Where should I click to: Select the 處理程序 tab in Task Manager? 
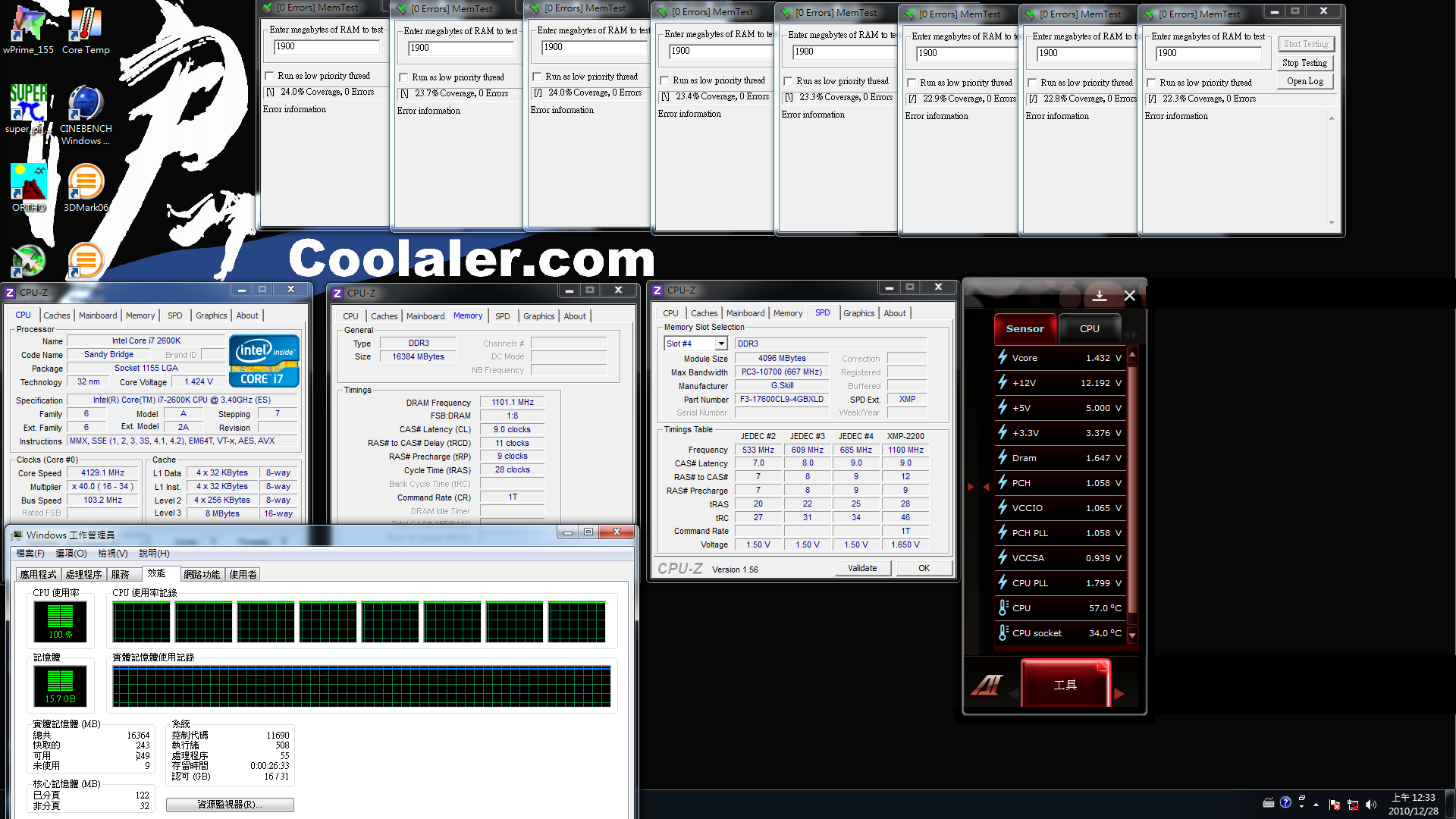[83, 574]
